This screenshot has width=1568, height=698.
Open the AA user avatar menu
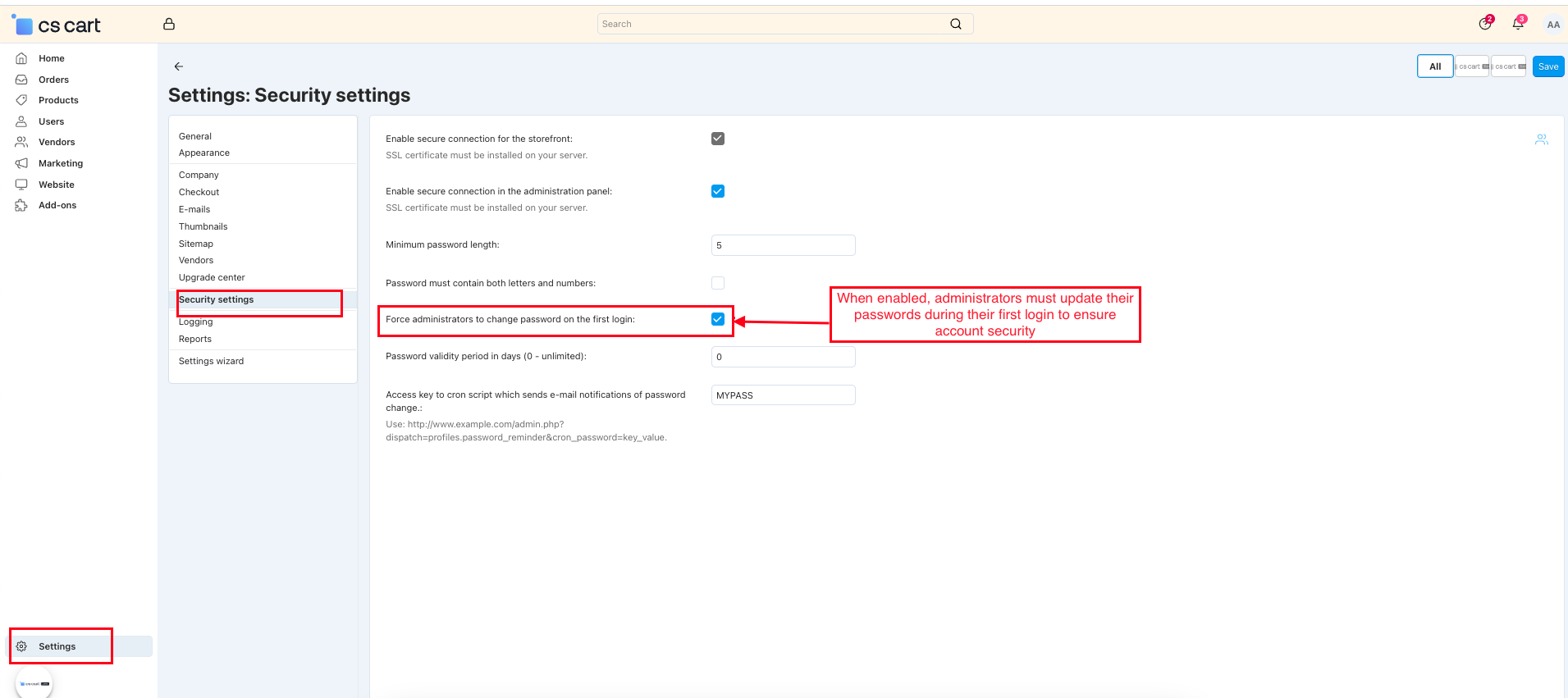click(x=1552, y=25)
